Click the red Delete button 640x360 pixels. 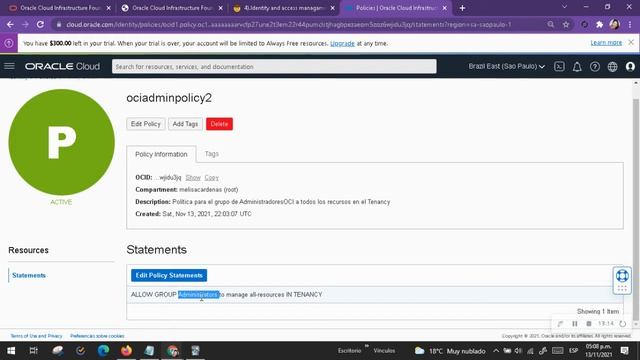[x=219, y=124]
